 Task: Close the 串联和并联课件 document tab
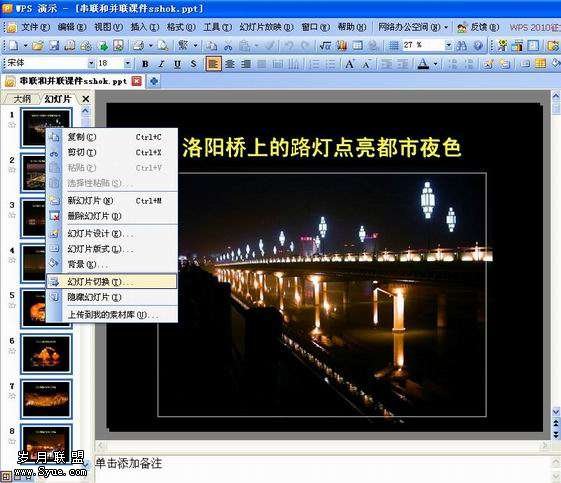[137, 81]
